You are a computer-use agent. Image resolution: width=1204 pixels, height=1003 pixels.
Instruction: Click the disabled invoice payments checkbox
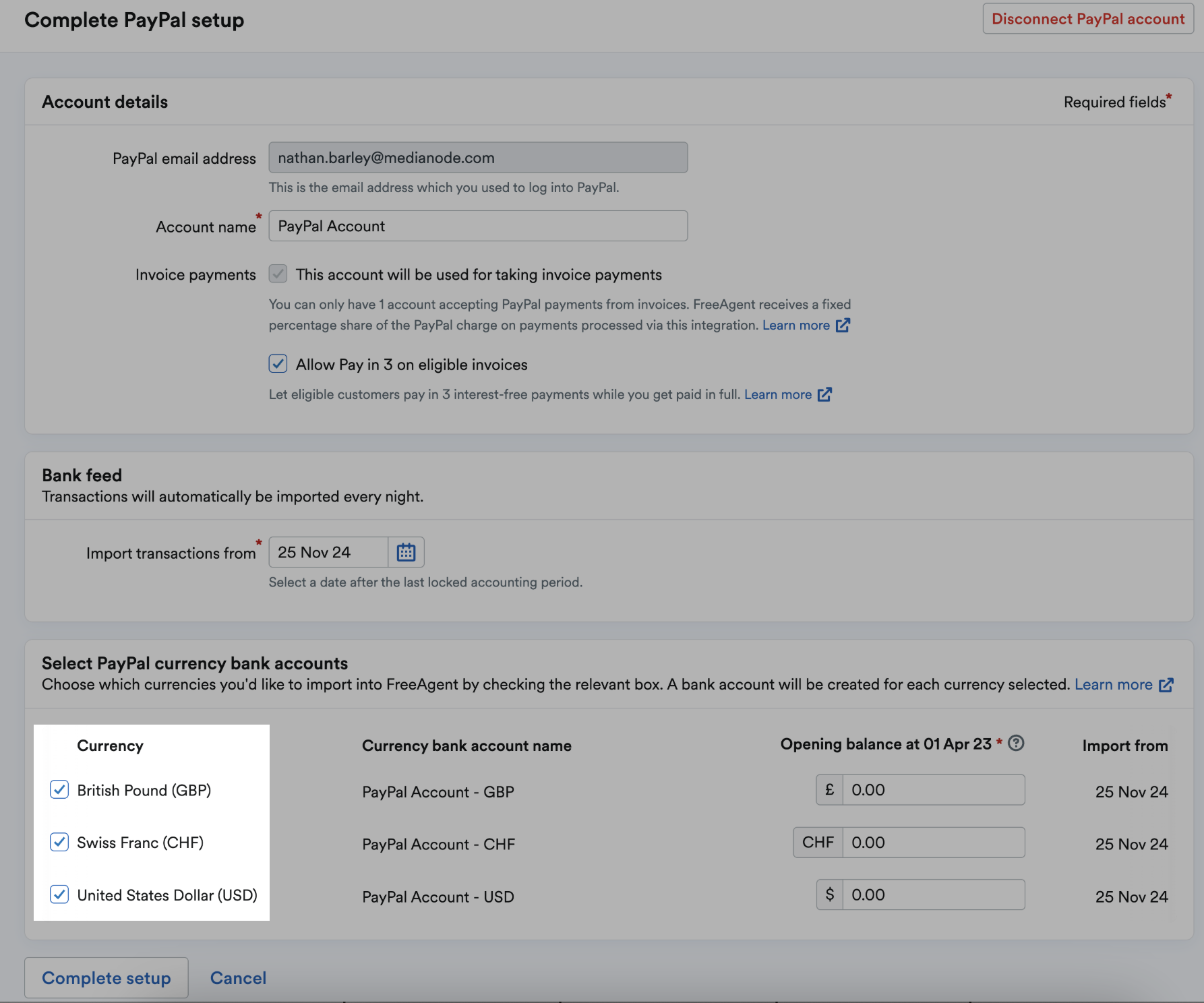[278, 274]
